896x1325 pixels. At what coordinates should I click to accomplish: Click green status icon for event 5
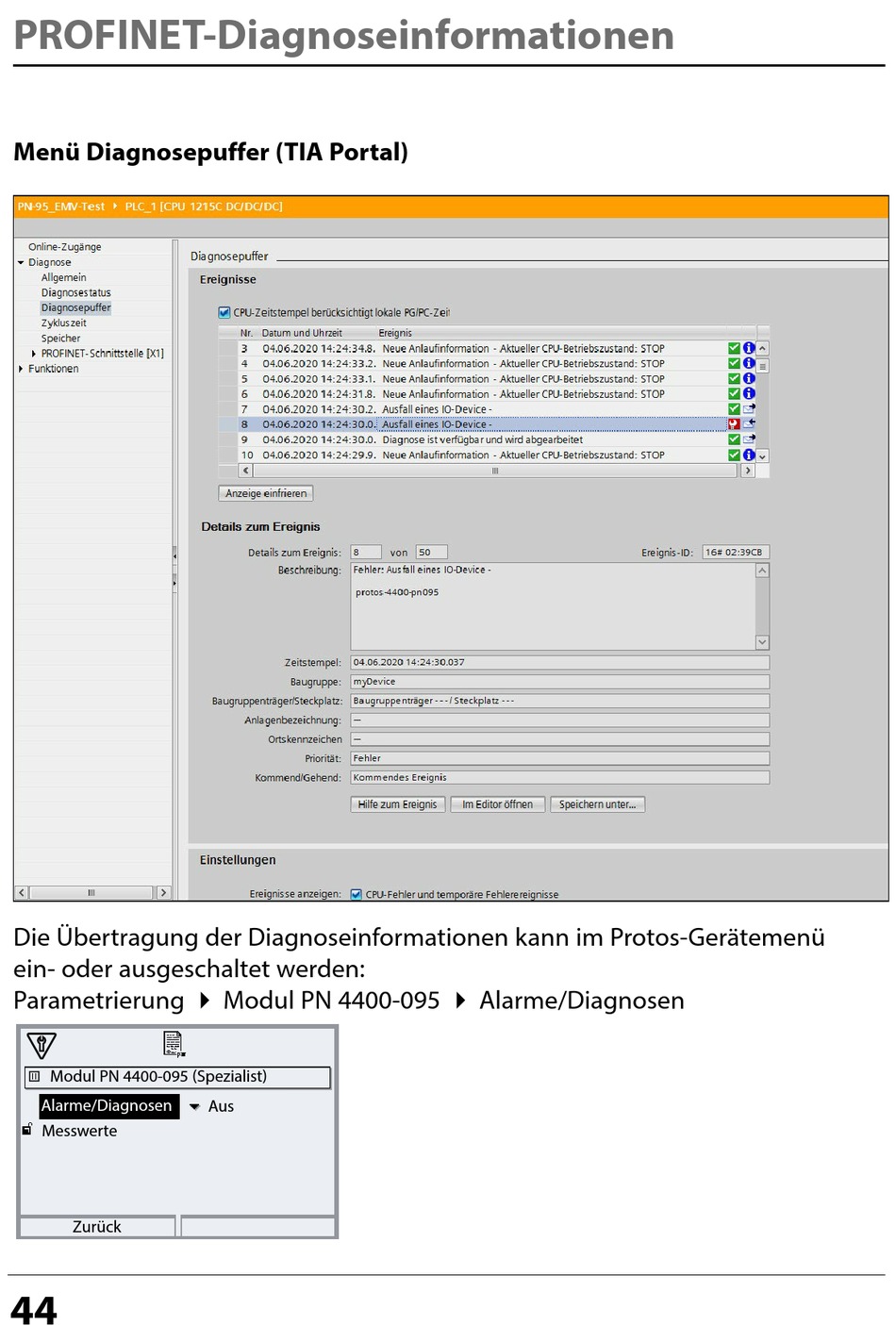click(734, 378)
